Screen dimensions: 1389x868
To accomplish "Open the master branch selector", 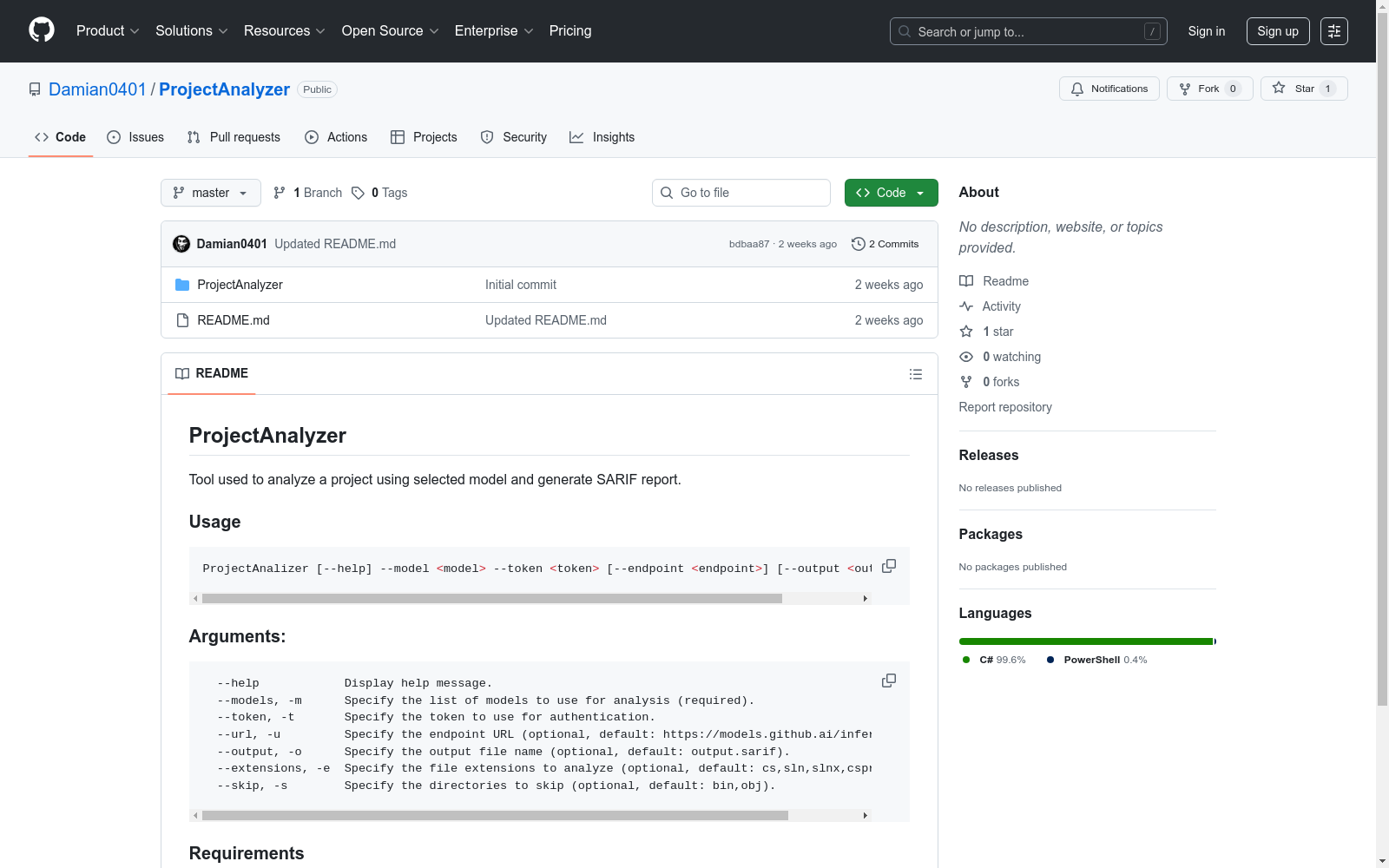I will coord(211,193).
